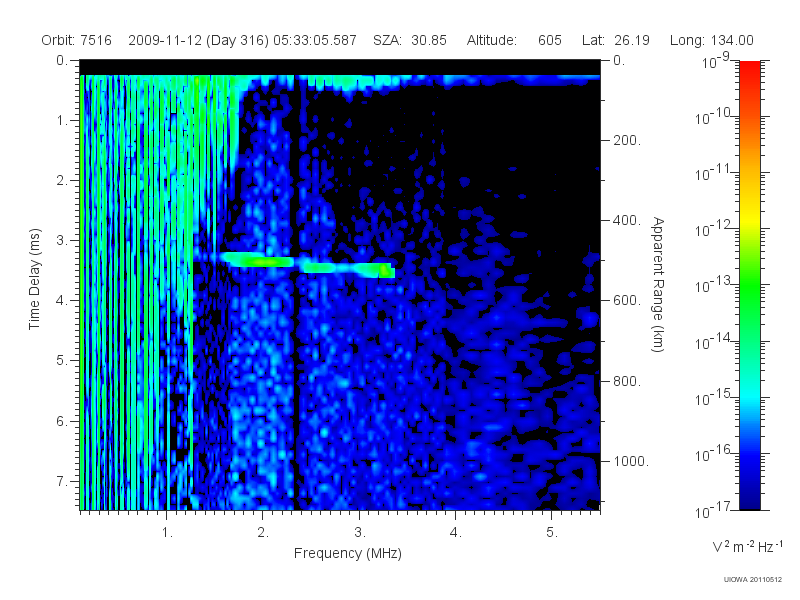Click the bright green echo trace near 2 MHz
The width and height of the screenshot is (800, 600).
260,261
